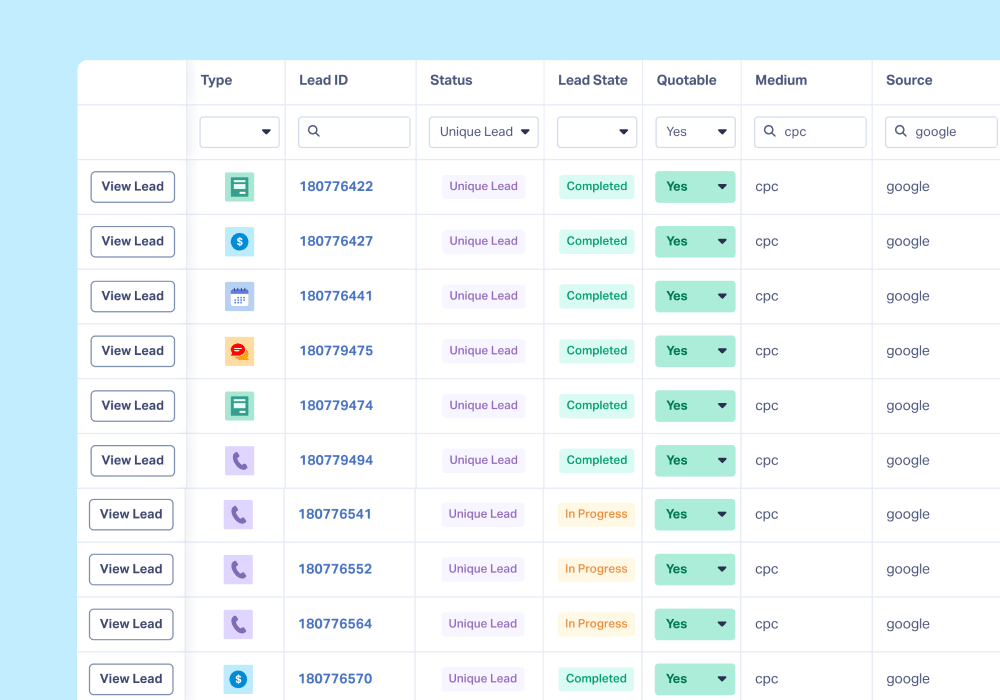This screenshot has height=700, width=1000.
Task: Click the Unique Lead badge for lead 180779494
Action: [x=483, y=460]
